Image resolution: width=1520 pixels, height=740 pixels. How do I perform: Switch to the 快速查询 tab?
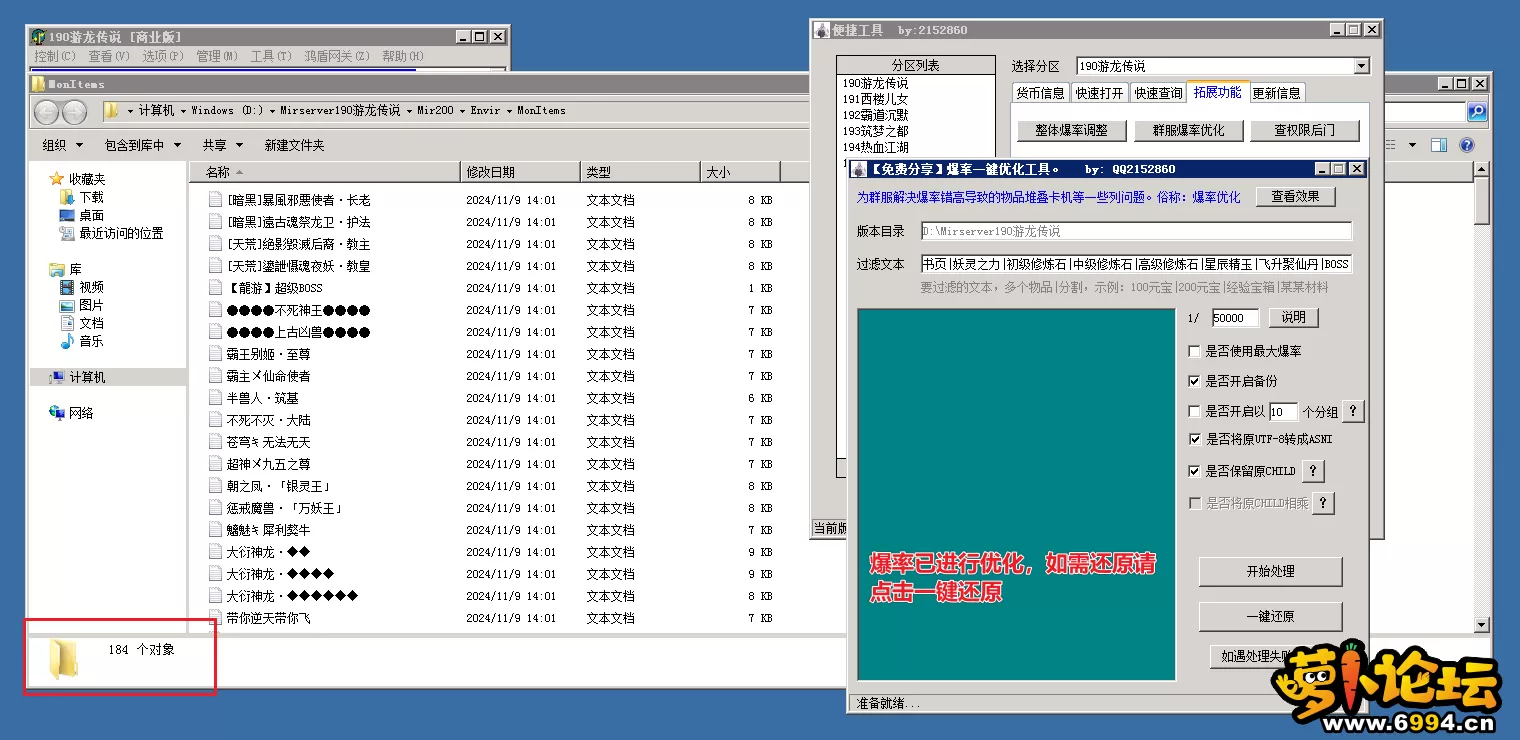[x=1158, y=93]
